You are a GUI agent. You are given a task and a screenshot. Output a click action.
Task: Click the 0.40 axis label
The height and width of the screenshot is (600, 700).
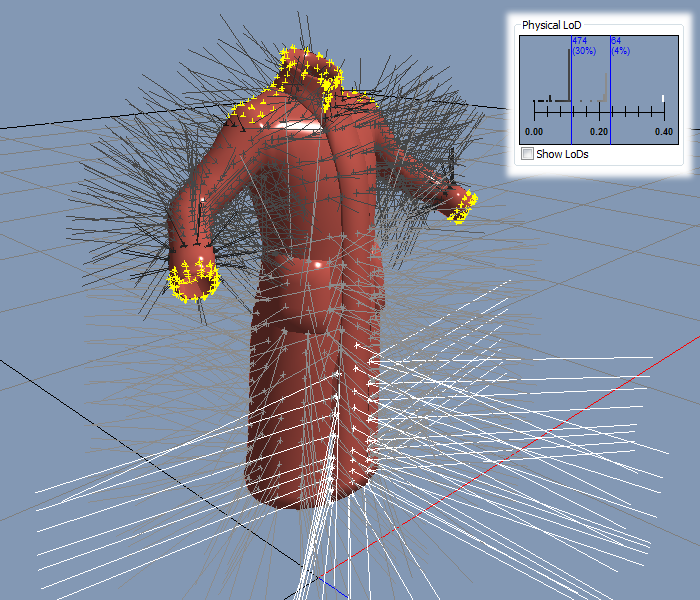pyautogui.click(x=664, y=132)
